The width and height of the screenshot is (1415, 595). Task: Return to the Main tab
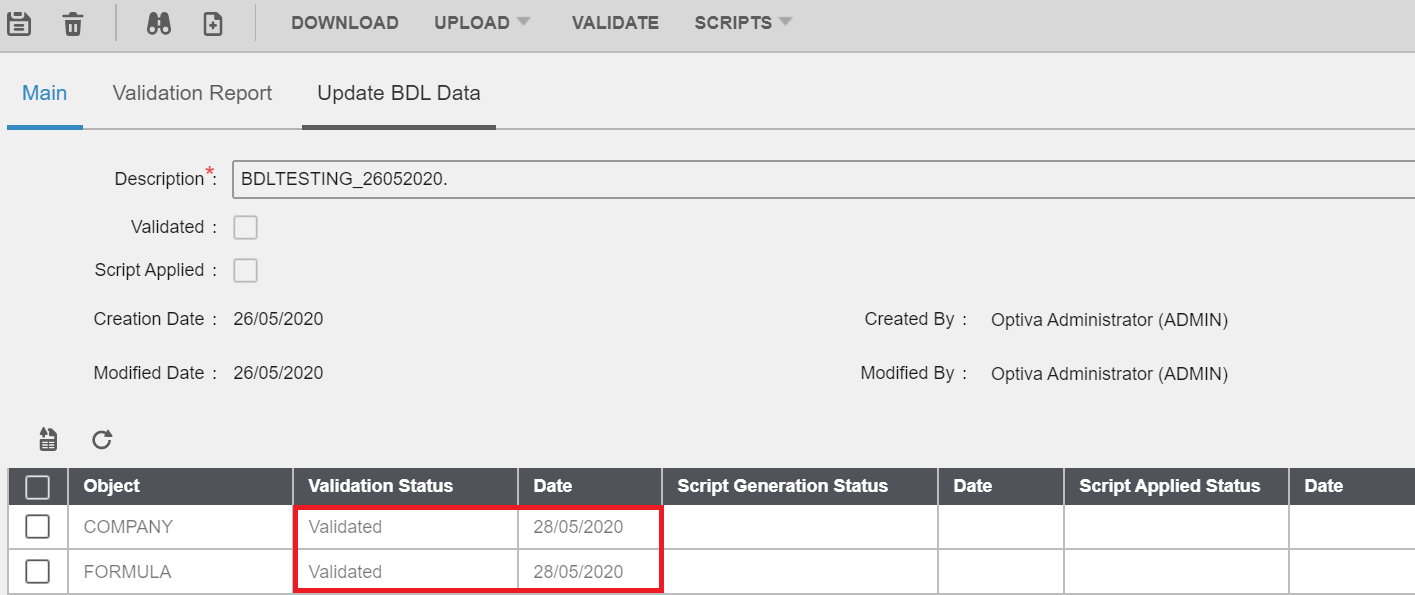44,93
